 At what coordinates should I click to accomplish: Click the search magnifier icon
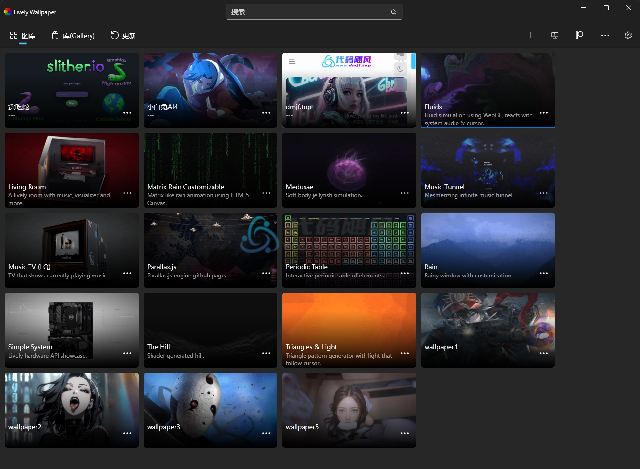pos(393,12)
